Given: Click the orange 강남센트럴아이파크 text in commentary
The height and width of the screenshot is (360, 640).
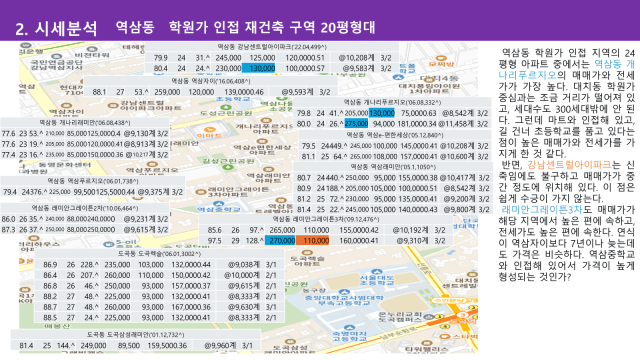Looking at the screenshot, I should click(x=569, y=165).
